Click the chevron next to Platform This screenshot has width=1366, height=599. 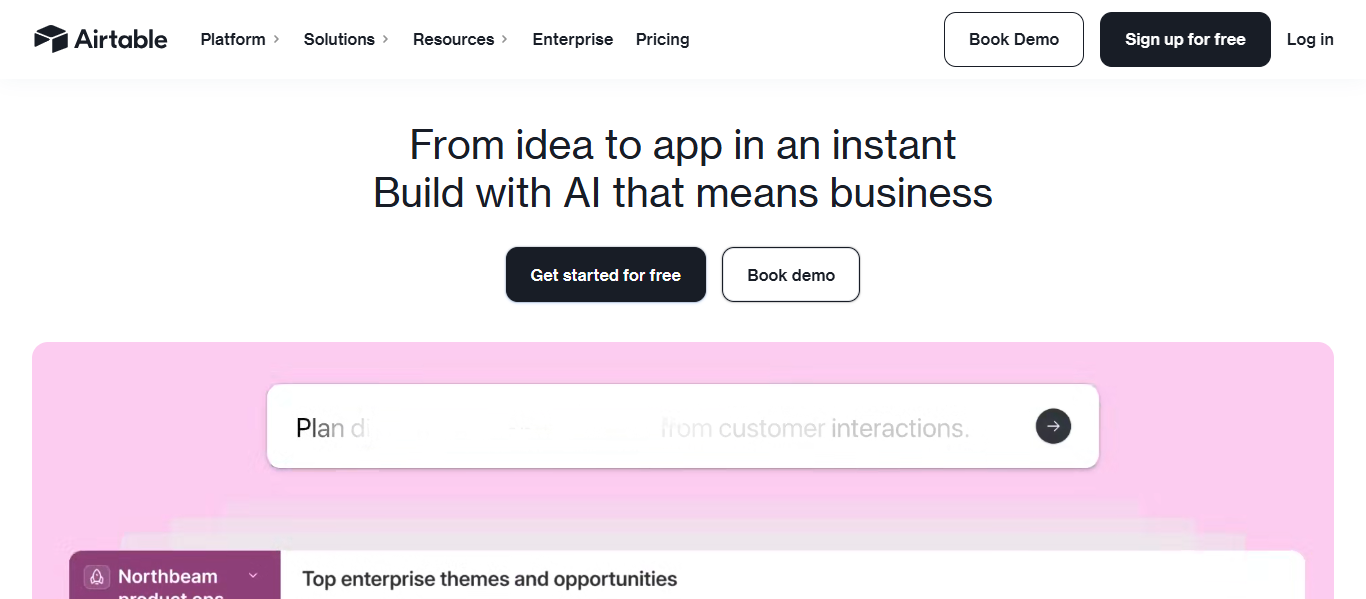pyautogui.click(x=277, y=39)
